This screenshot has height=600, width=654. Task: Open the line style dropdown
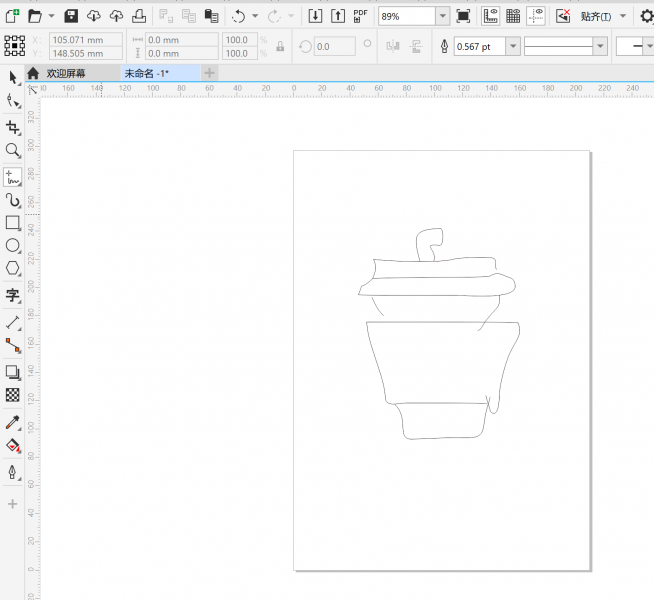599,47
